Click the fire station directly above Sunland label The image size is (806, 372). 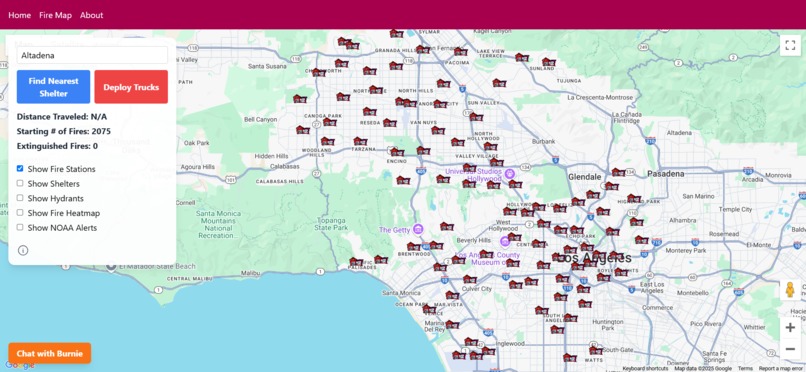point(548,62)
